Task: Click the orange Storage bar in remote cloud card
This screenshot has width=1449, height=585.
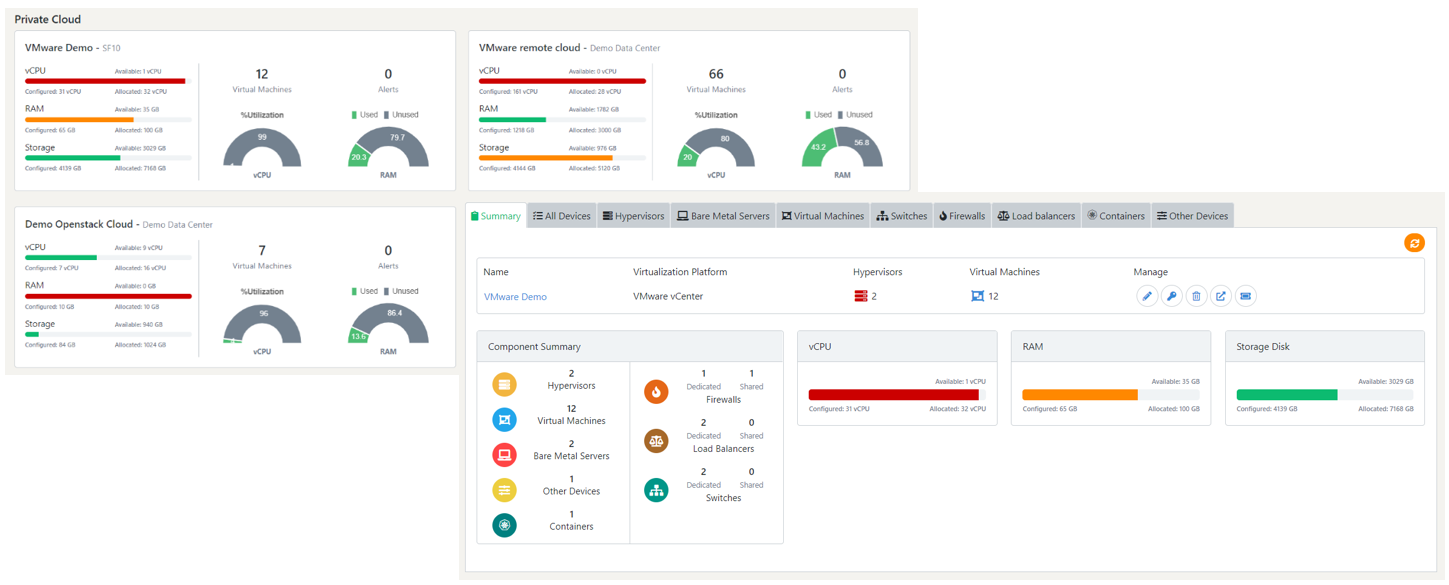Action: (x=546, y=158)
